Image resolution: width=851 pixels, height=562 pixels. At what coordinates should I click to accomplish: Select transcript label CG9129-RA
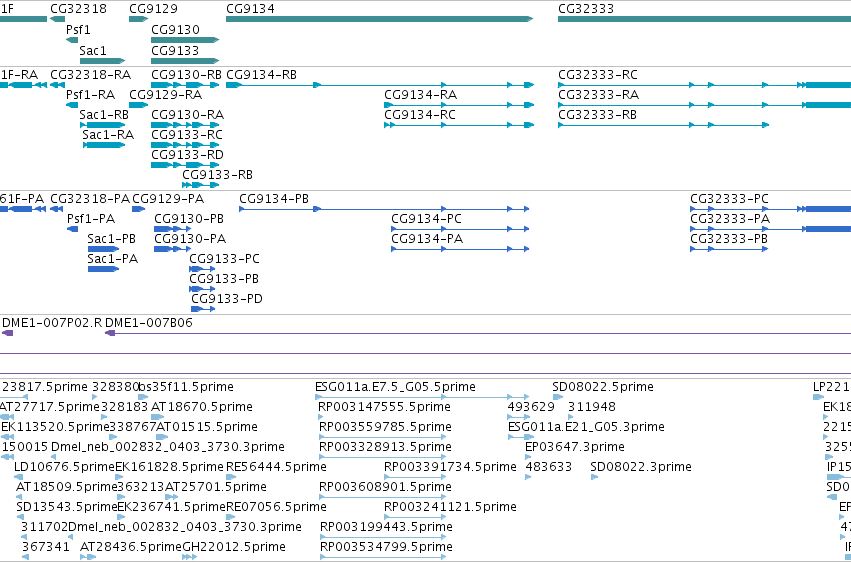[166, 95]
